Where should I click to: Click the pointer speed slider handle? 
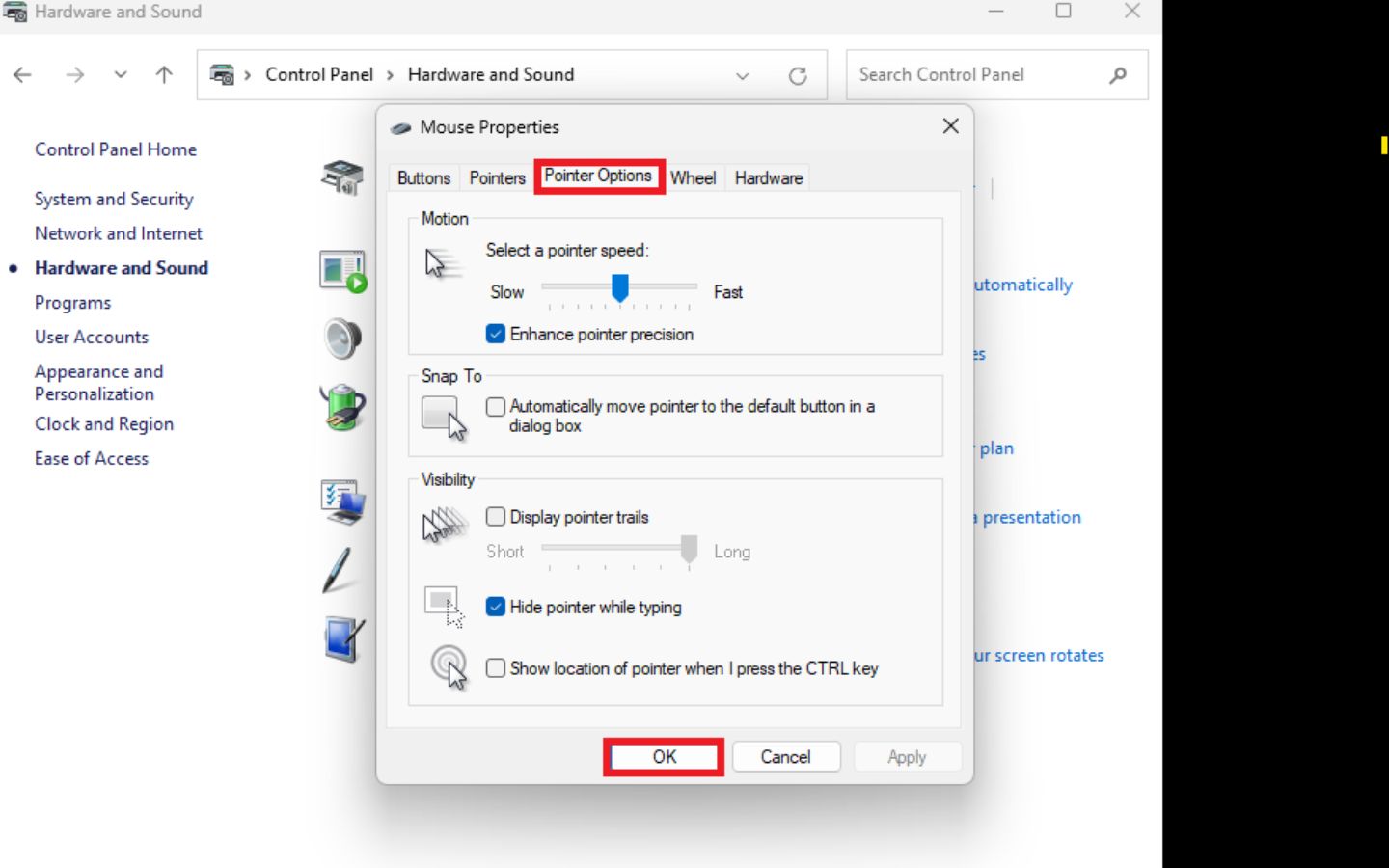pyautogui.click(x=620, y=286)
